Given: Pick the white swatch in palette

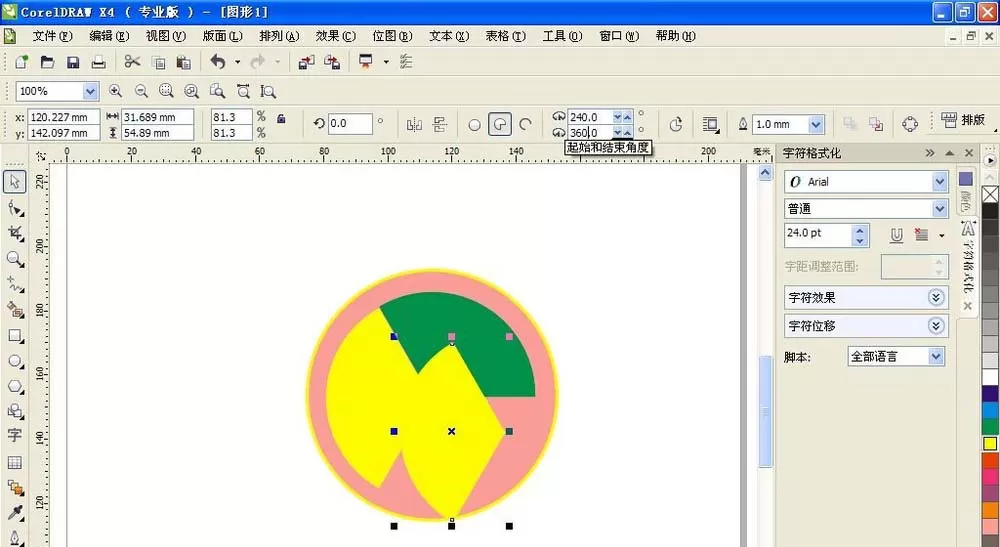Looking at the screenshot, I should tap(990, 377).
